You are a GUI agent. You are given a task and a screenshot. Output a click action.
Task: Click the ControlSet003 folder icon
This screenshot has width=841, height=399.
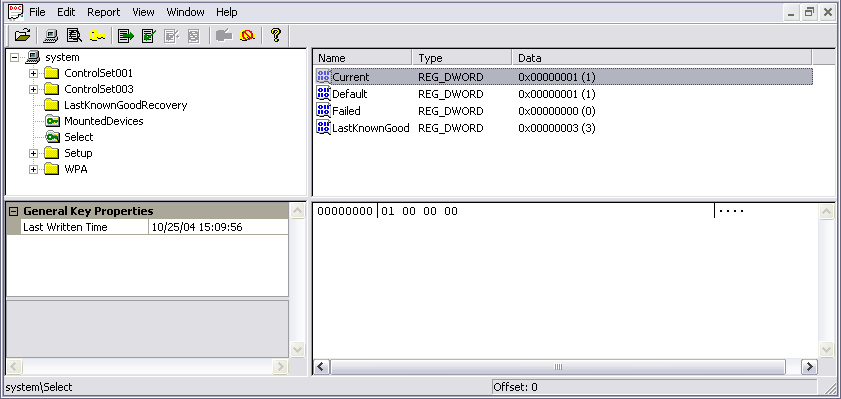tap(51, 89)
